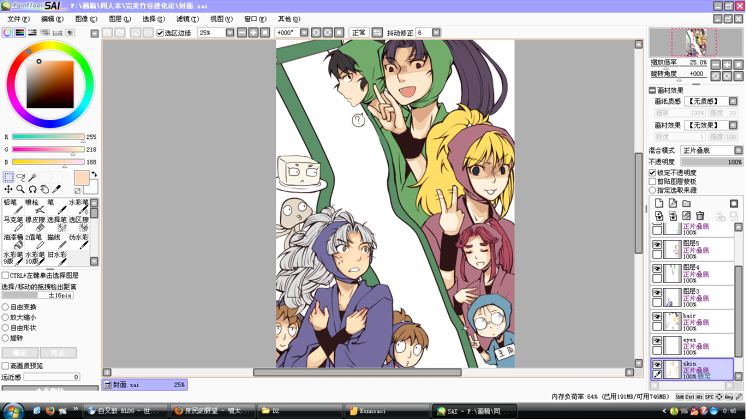Hide the hair layer eye icon
The image size is (746, 420).
click(657, 317)
